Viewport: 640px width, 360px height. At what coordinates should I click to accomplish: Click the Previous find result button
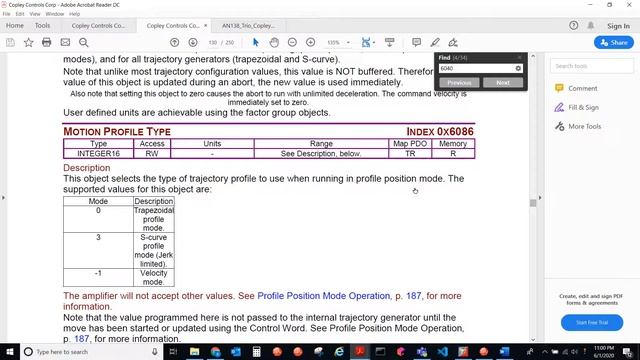[459, 82]
